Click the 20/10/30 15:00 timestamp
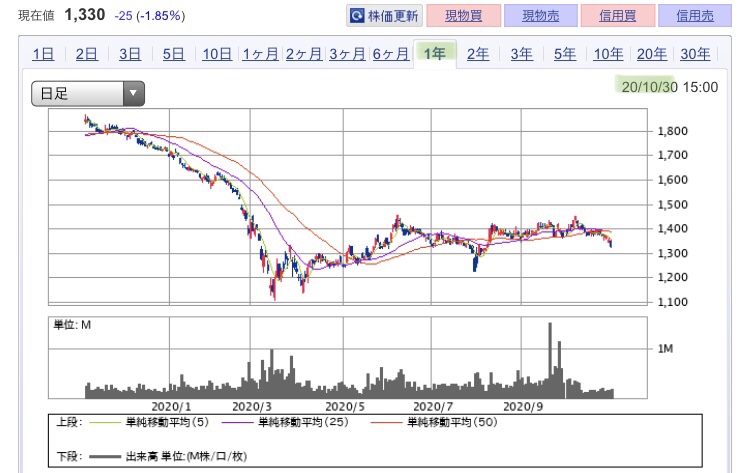 669,87
